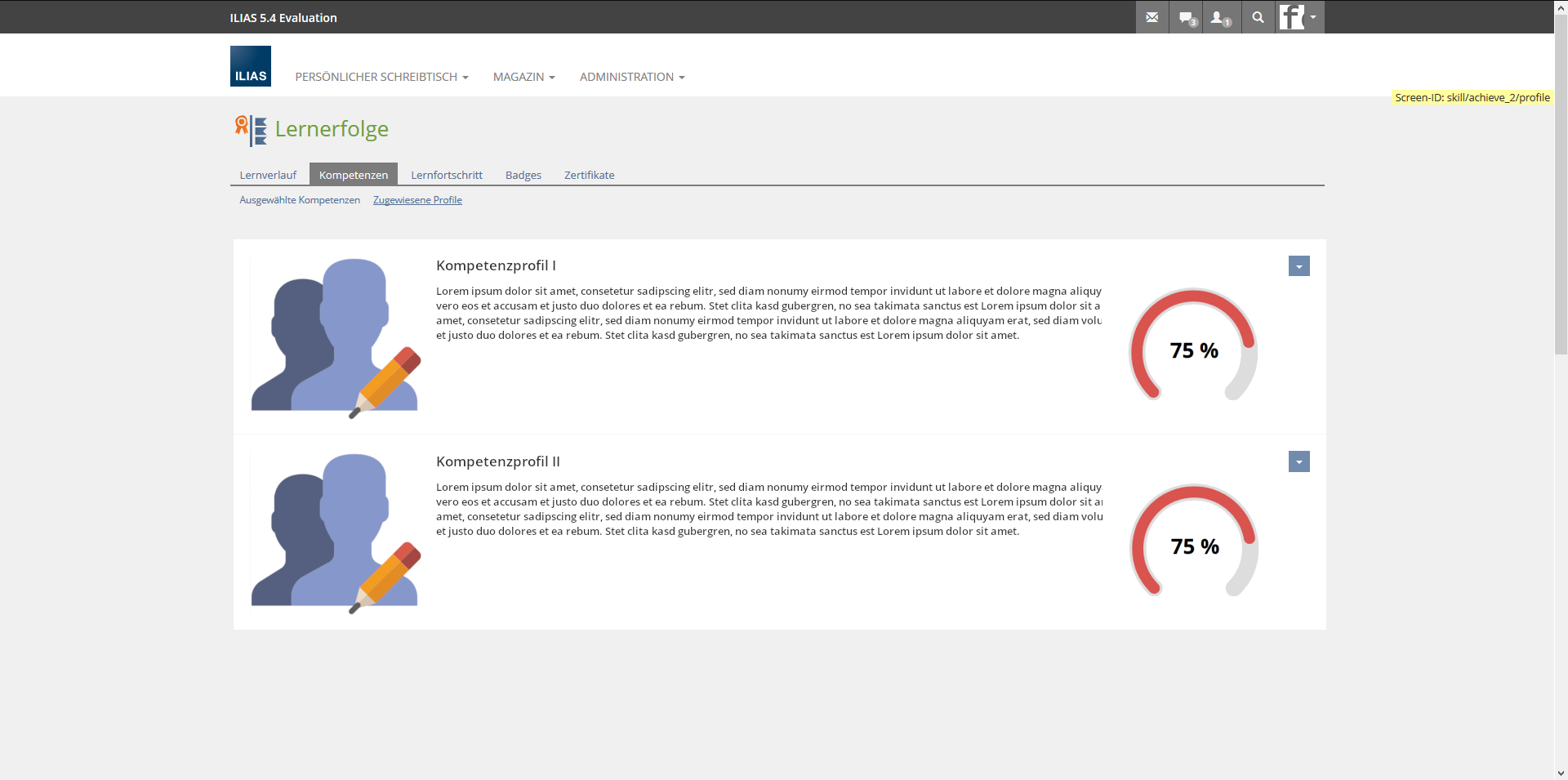Expand Kompetenzprofil II actions dropdown
The image size is (1568, 780).
click(x=1298, y=462)
